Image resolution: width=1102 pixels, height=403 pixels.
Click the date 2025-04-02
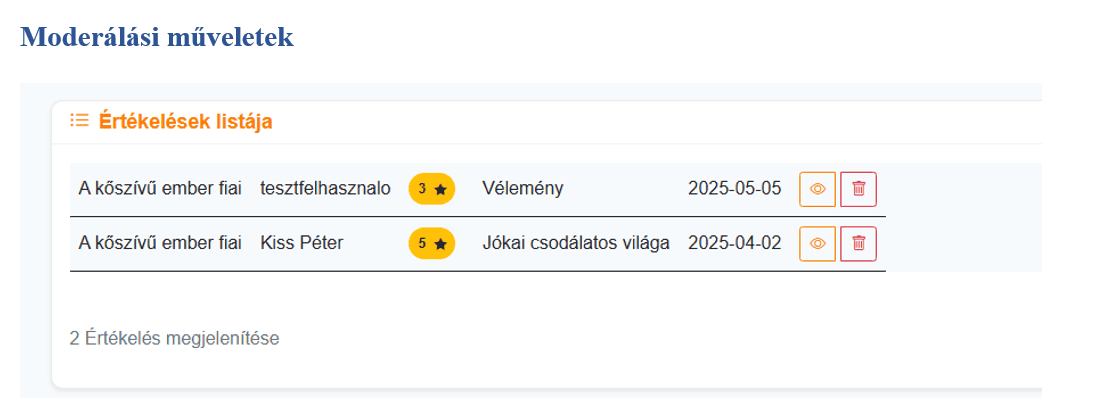pyautogui.click(x=734, y=243)
